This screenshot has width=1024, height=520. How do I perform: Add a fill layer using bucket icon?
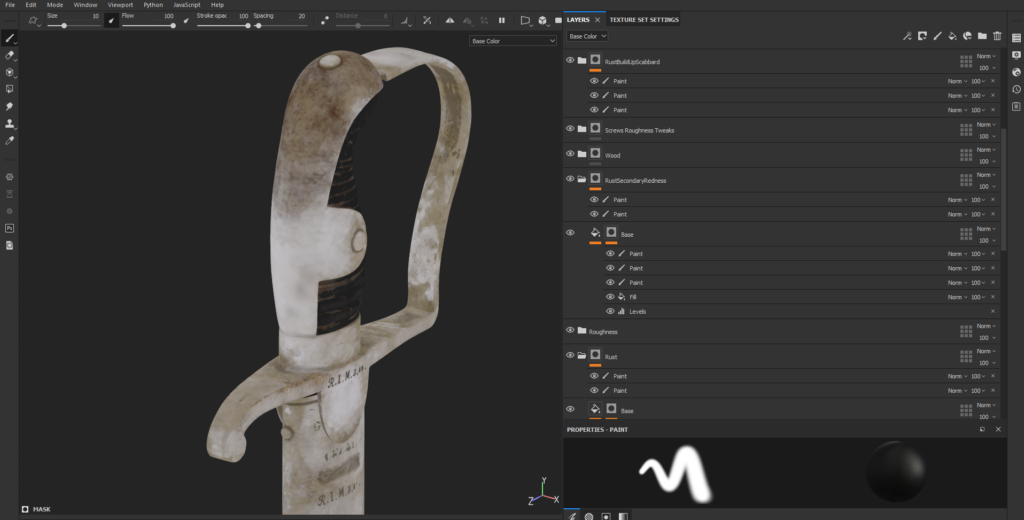coord(952,36)
